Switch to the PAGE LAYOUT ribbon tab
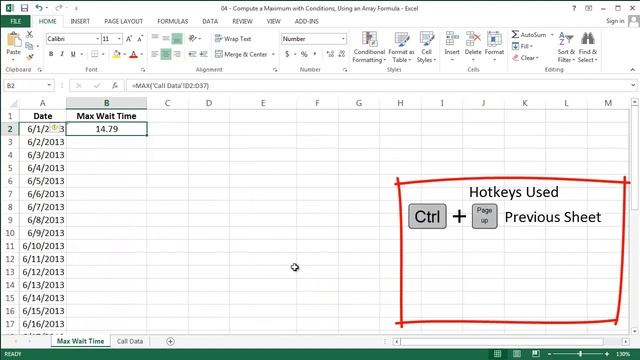The height and width of the screenshot is (360, 640). (123, 21)
